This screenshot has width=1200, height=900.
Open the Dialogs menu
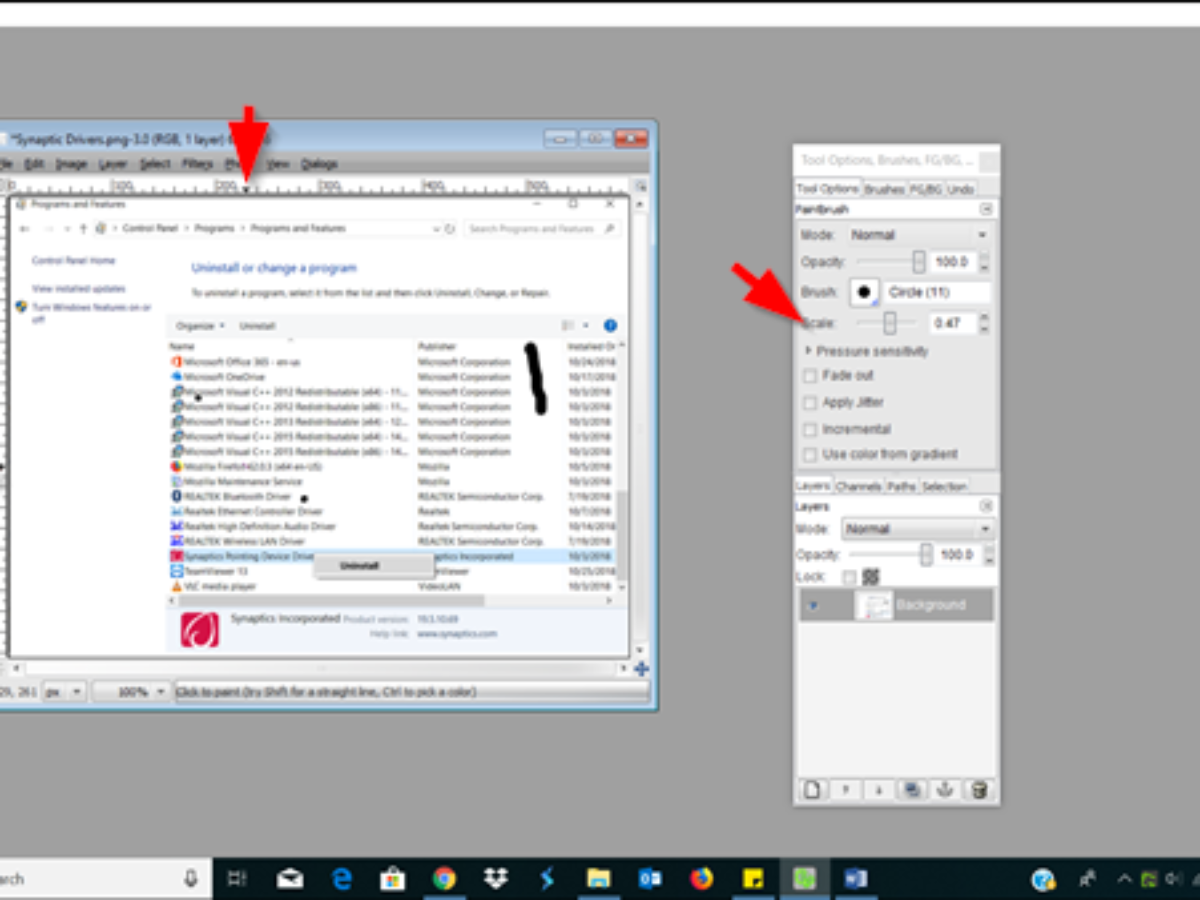click(x=319, y=163)
